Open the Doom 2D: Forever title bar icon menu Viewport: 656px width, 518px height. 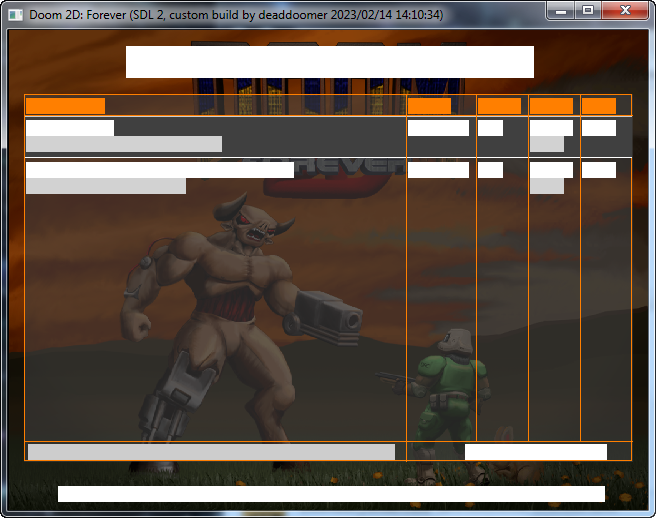point(15,15)
